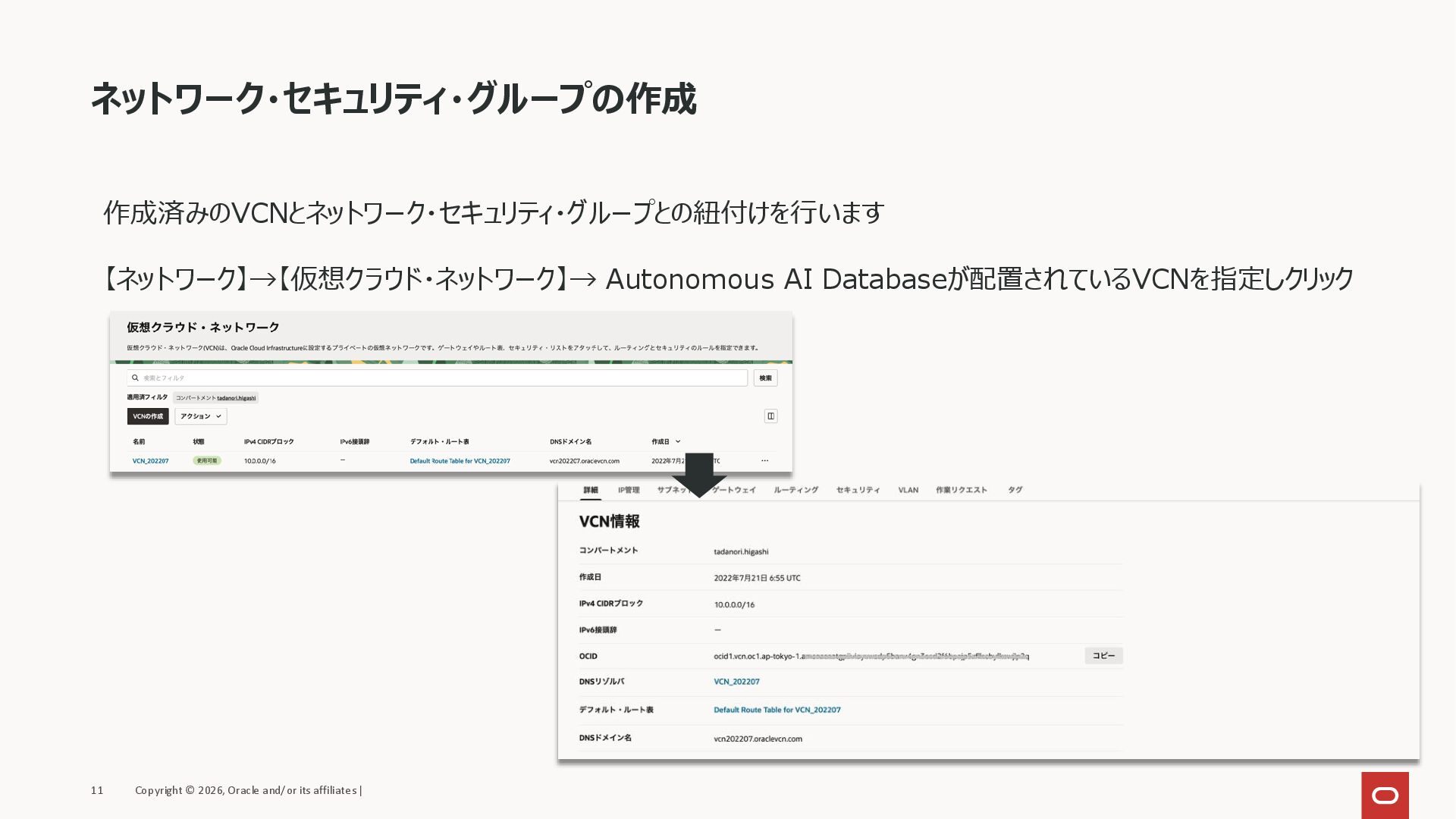Open the VCN_202207 link in table
1456x819 pixels.
click(x=150, y=461)
